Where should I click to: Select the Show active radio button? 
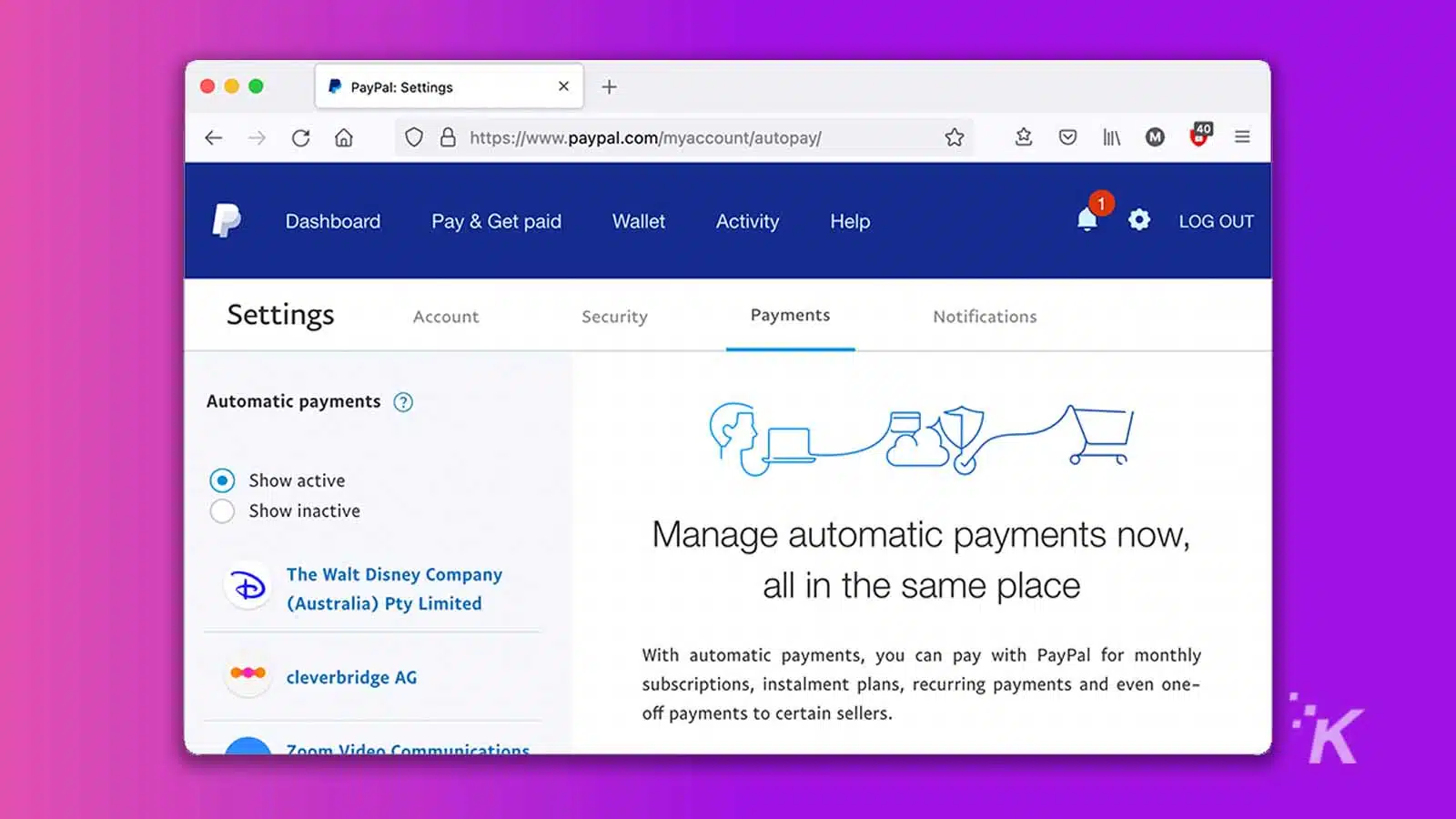pyautogui.click(x=222, y=480)
